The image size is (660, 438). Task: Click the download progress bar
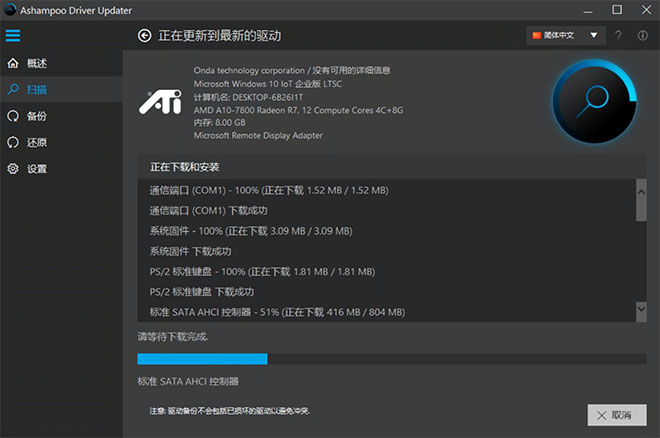coord(391,359)
